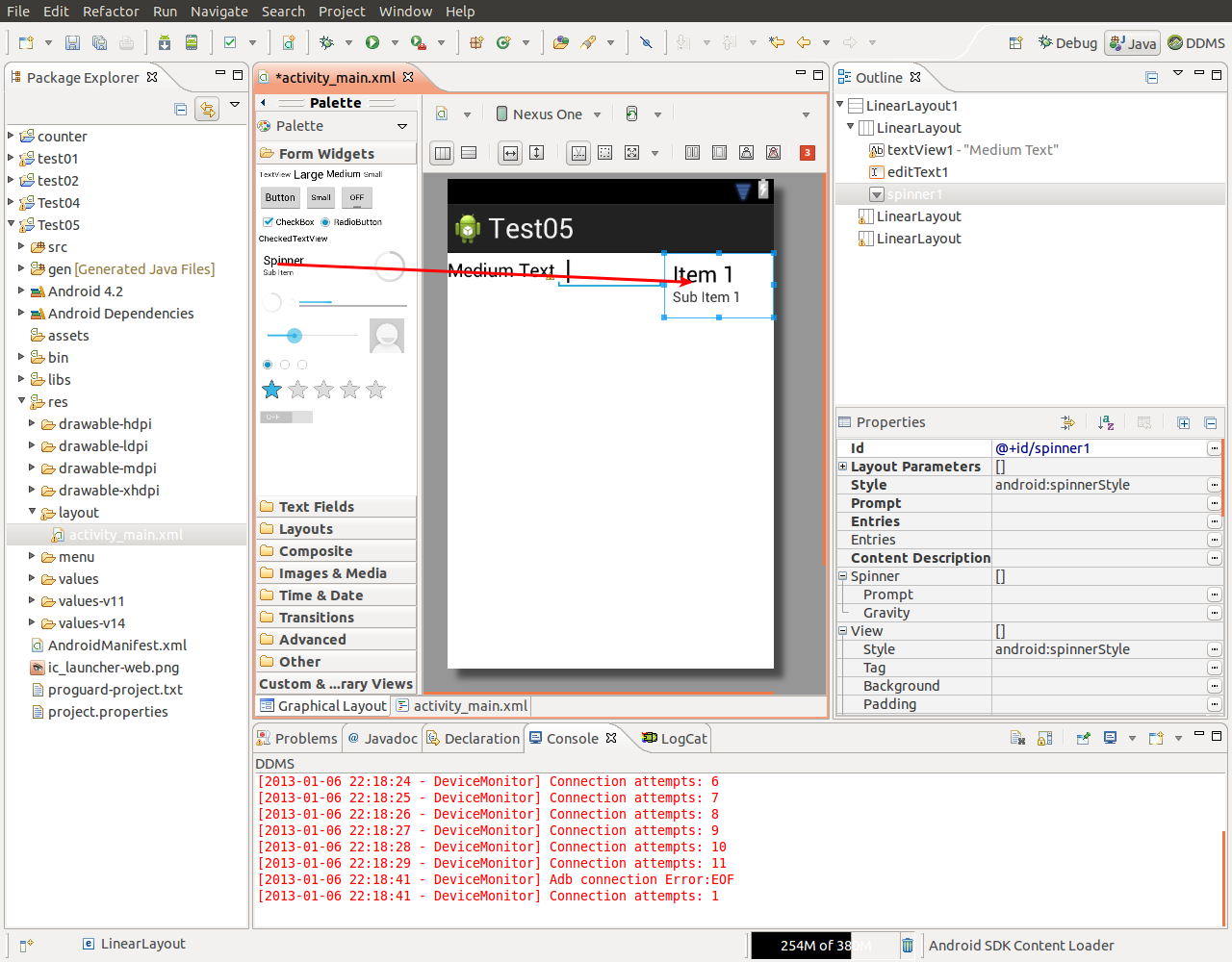
Task: Click the New Java Class icon
Action: tap(503, 42)
